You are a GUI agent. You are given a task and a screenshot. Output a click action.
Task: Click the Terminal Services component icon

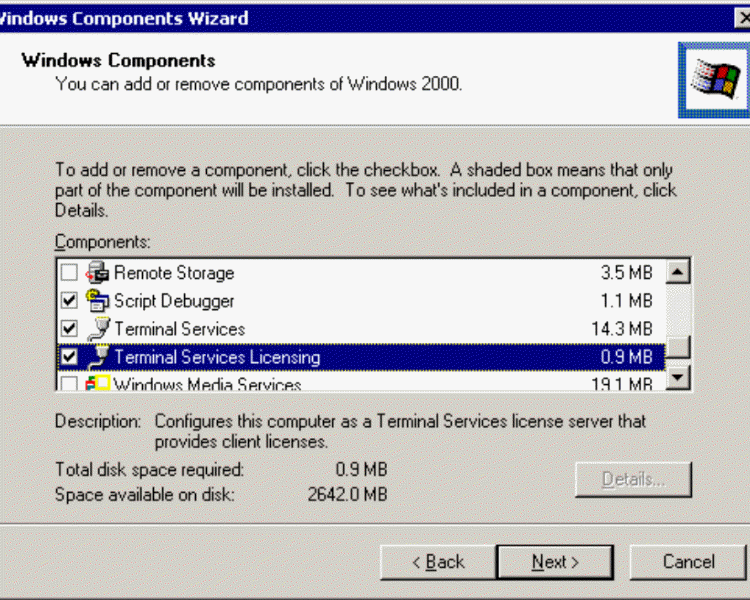coord(99,329)
